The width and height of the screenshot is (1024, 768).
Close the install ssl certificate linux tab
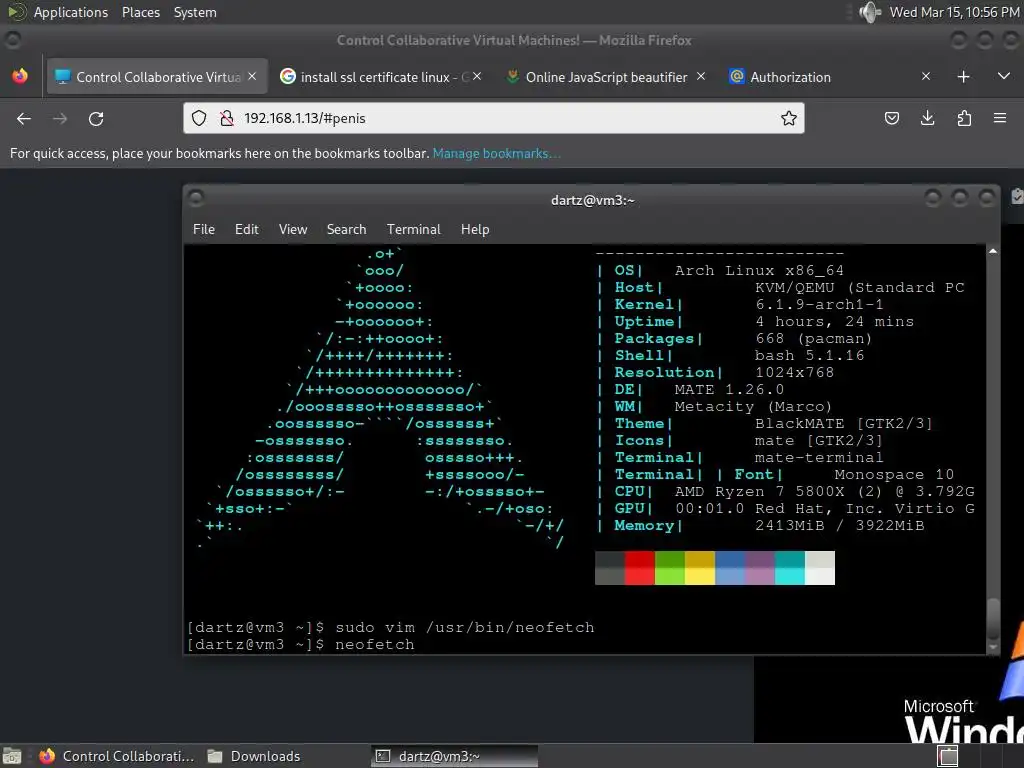click(x=477, y=76)
